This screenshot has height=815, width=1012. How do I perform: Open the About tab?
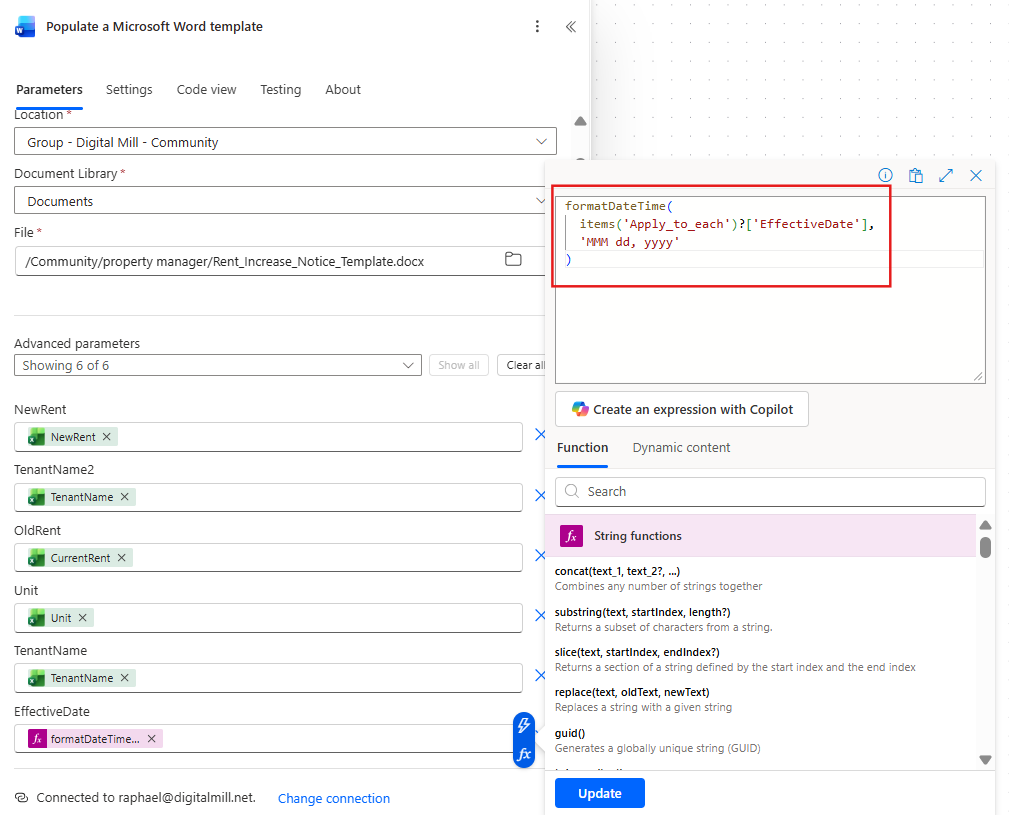[x=343, y=90]
